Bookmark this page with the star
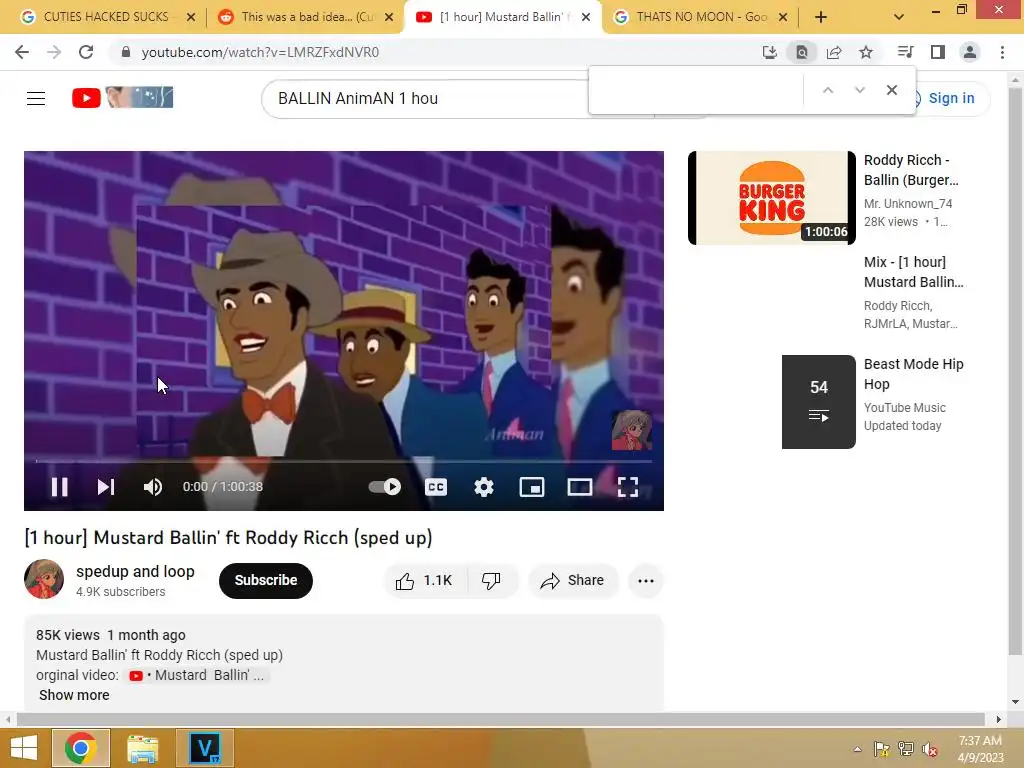Viewport: 1024px width, 768px height. [x=866, y=52]
